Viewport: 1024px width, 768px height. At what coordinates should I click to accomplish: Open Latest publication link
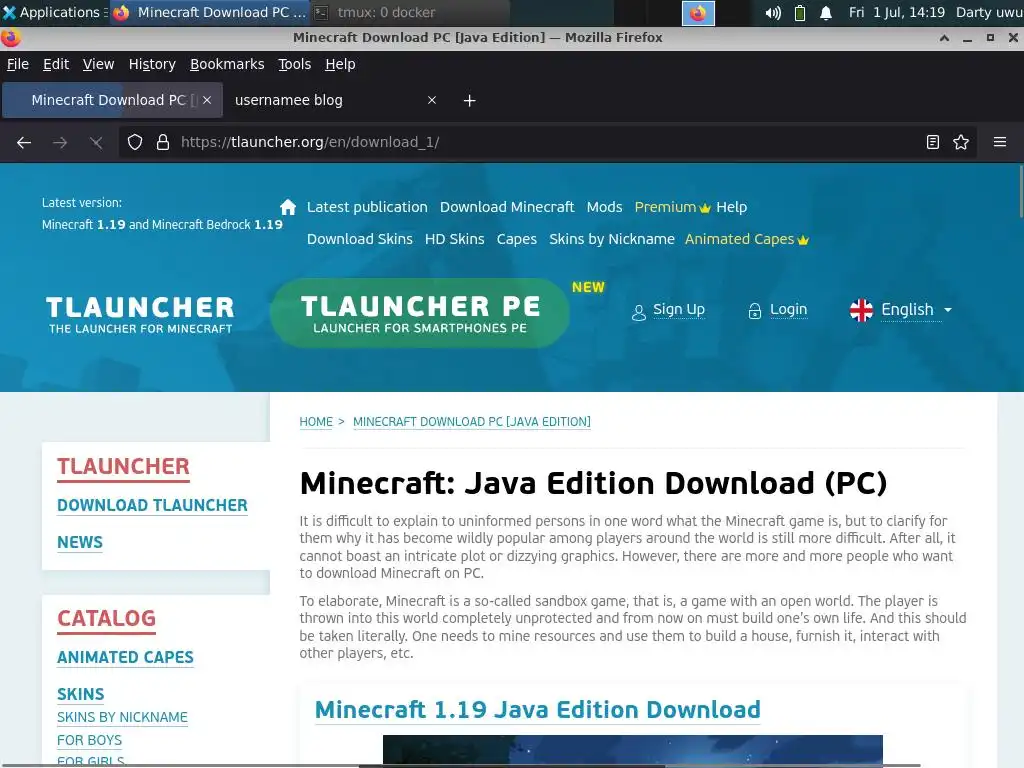(x=367, y=207)
